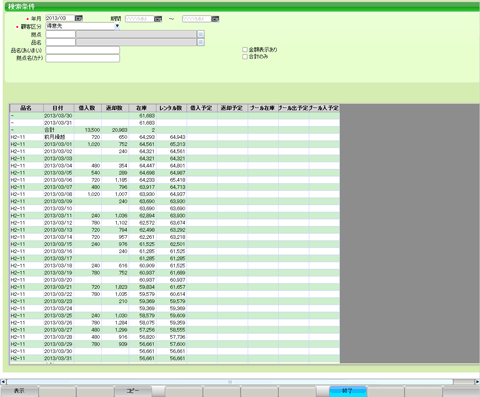Select the 品名 column header
This screenshot has width=480, height=397.
coord(26,108)
